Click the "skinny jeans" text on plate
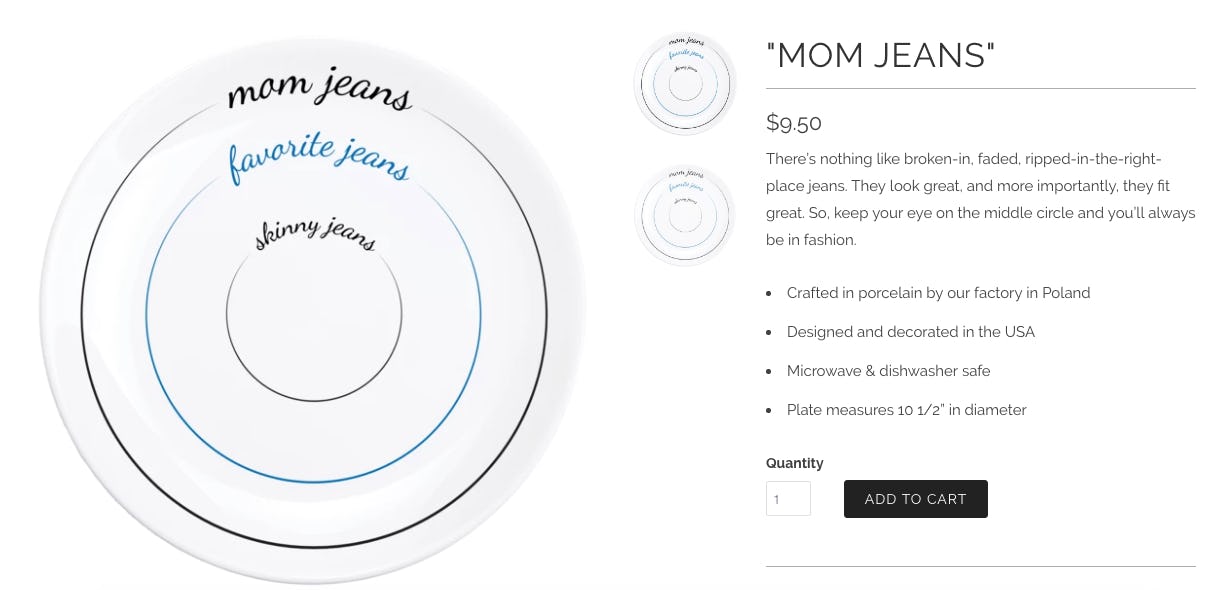This screenshot has width=1222, height=590. 315,232
